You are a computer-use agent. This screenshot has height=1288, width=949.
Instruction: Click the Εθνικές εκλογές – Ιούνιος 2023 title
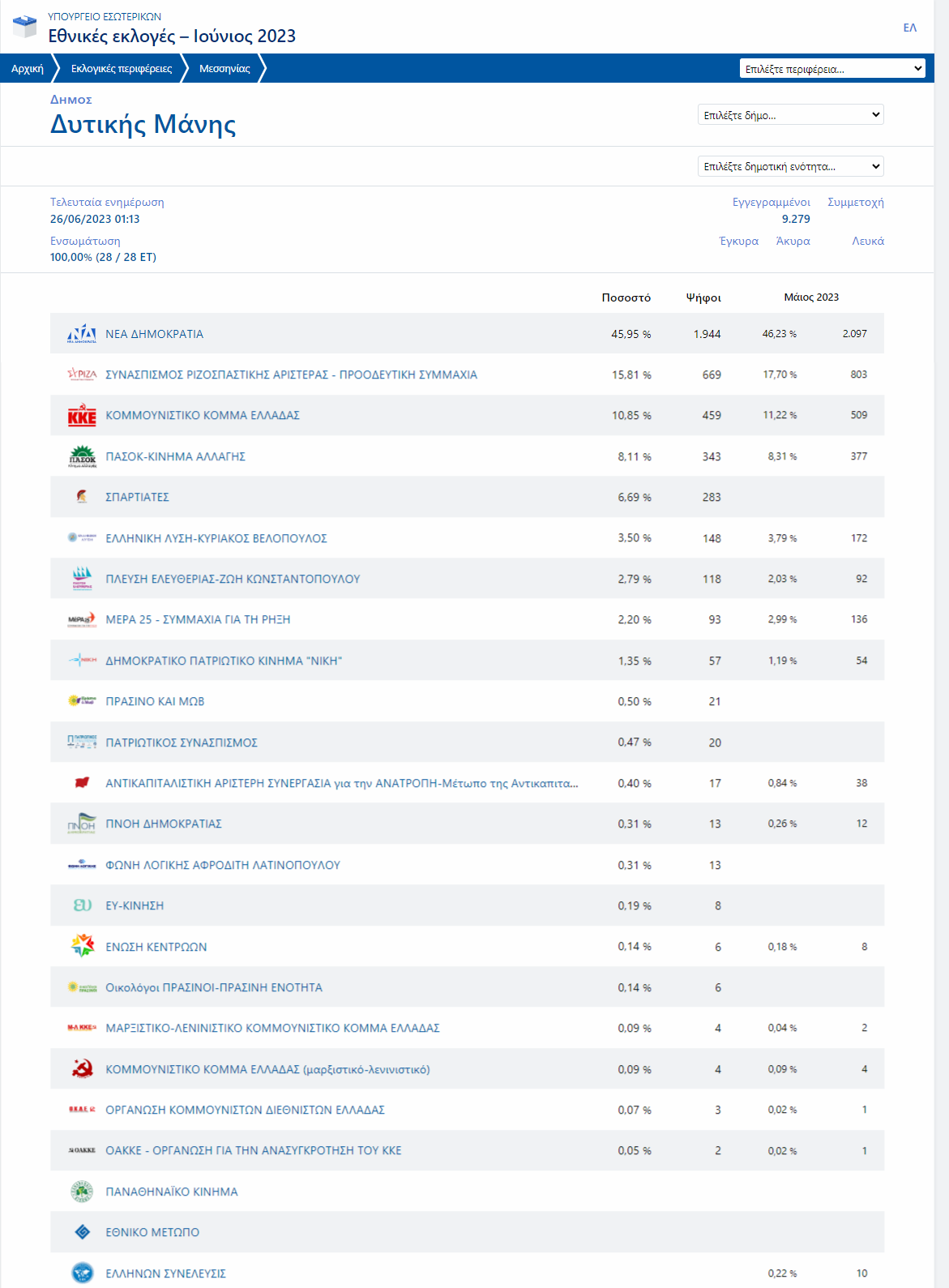point(172,36)
